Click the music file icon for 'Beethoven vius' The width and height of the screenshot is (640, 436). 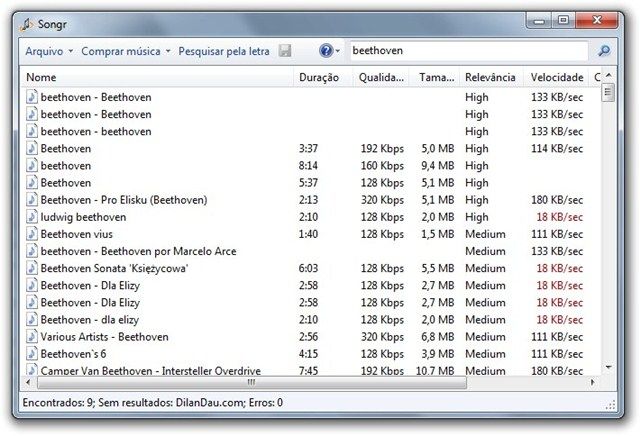32,234
